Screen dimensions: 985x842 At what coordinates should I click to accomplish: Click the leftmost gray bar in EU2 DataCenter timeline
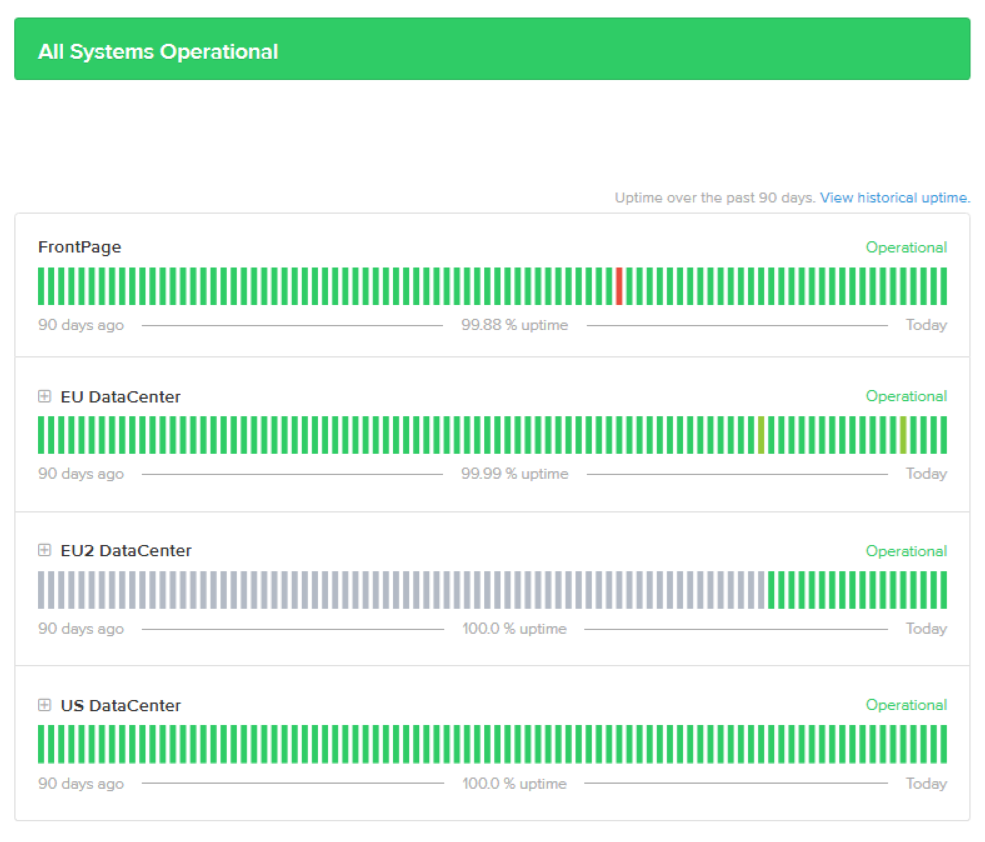[x=42, y=590]
